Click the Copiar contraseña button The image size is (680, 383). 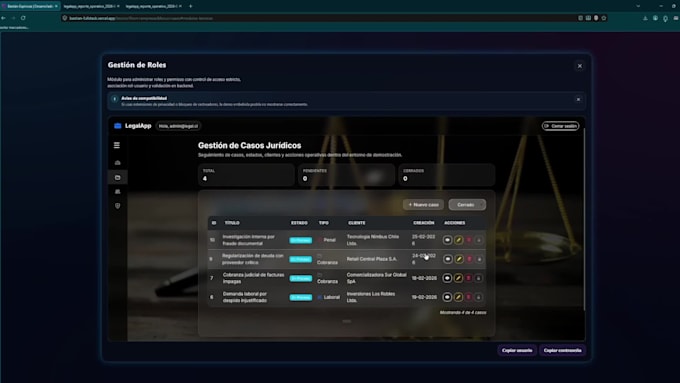(x=562, y=350)
